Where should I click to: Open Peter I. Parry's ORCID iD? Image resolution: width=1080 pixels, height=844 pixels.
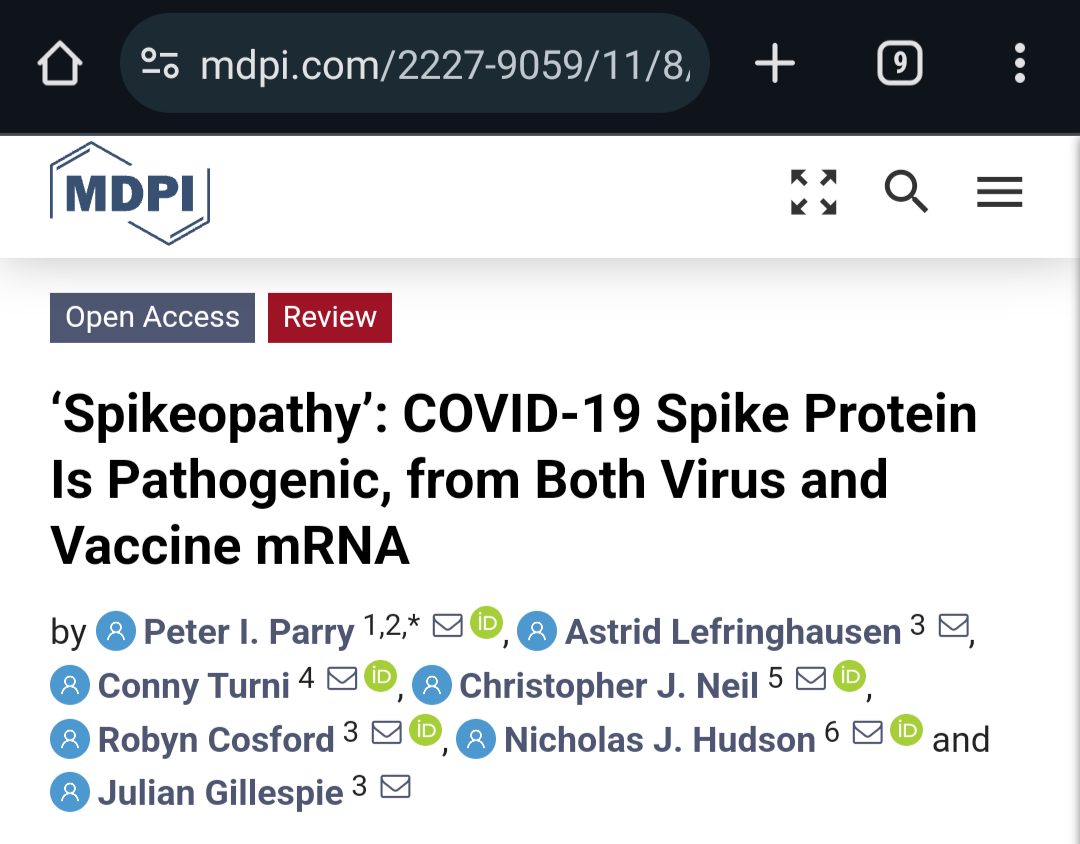[x=486, y=622]
